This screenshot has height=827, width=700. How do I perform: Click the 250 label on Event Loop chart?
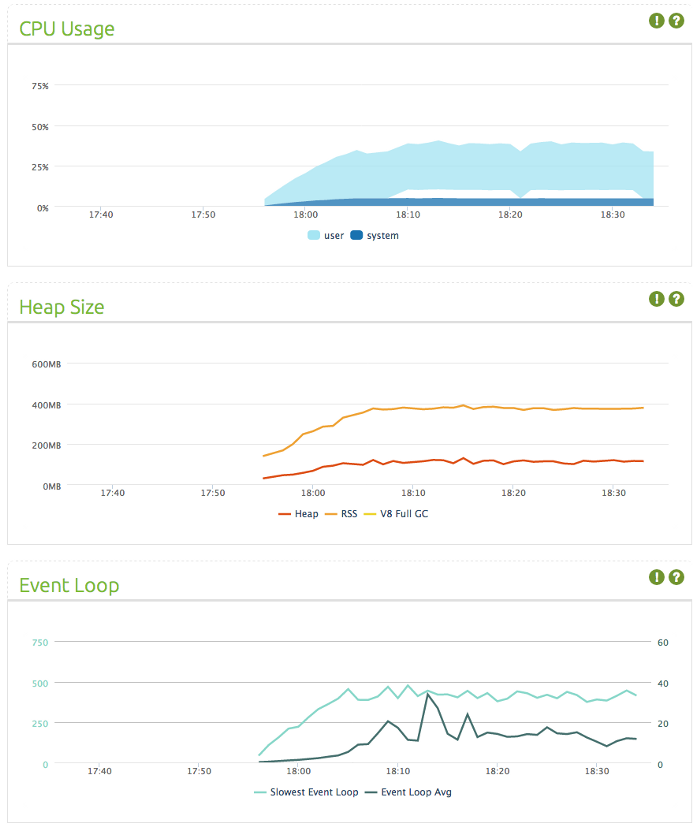point(40,724)
